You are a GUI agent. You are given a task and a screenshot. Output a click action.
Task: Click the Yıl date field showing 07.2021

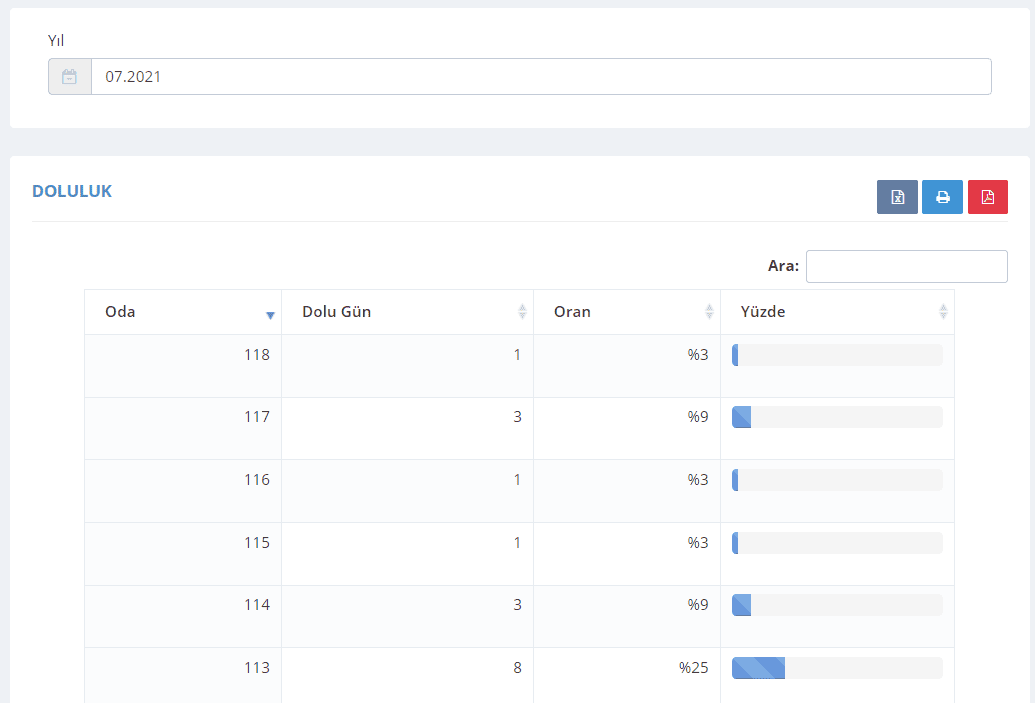[541, 77]
